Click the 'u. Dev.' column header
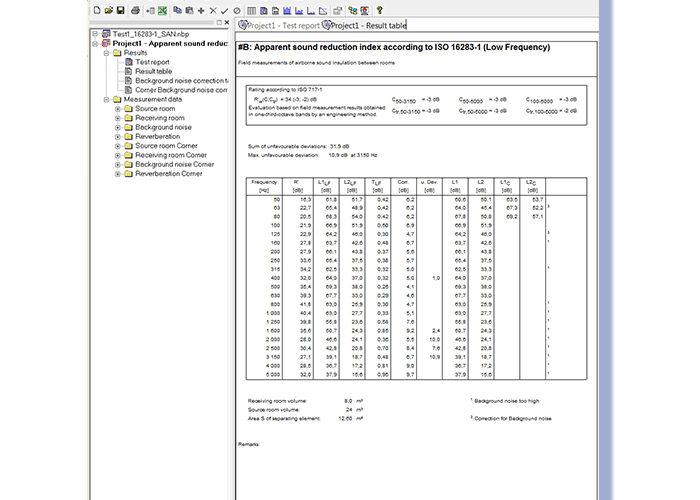The width and height of the screenshot is (700, 500). tap(429, 186)
